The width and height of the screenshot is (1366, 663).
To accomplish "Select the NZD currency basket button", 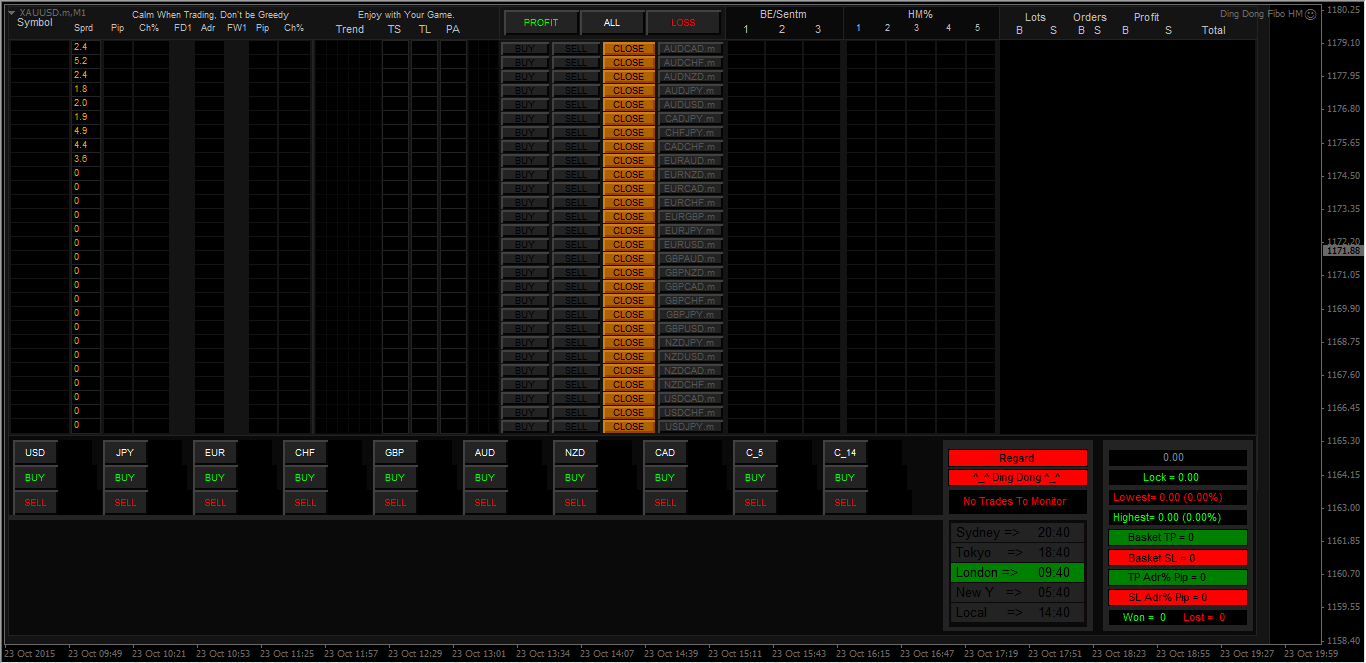I will coord(575,452).
